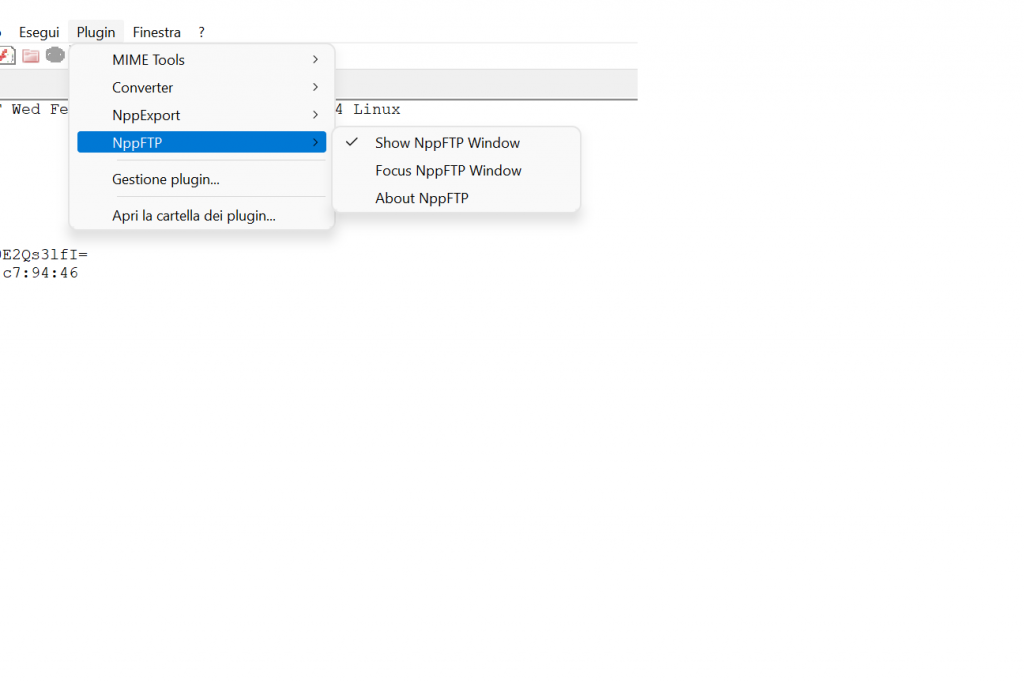Open Gestione plugin... from the Plugin menu
The height and width of the screenshot is (683, 1024).
click(202, 179)
